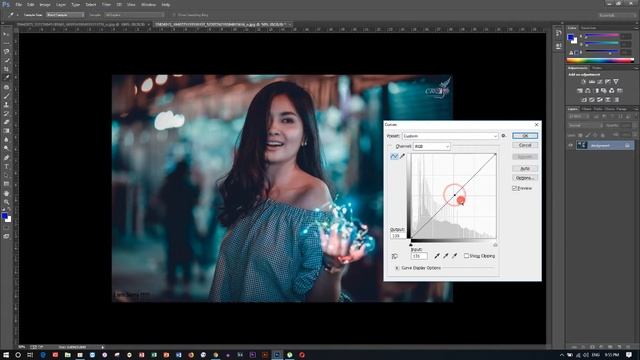Pick the white point eyedropper in Curves
Screen dimensions: 640x360
coord(454,256)
